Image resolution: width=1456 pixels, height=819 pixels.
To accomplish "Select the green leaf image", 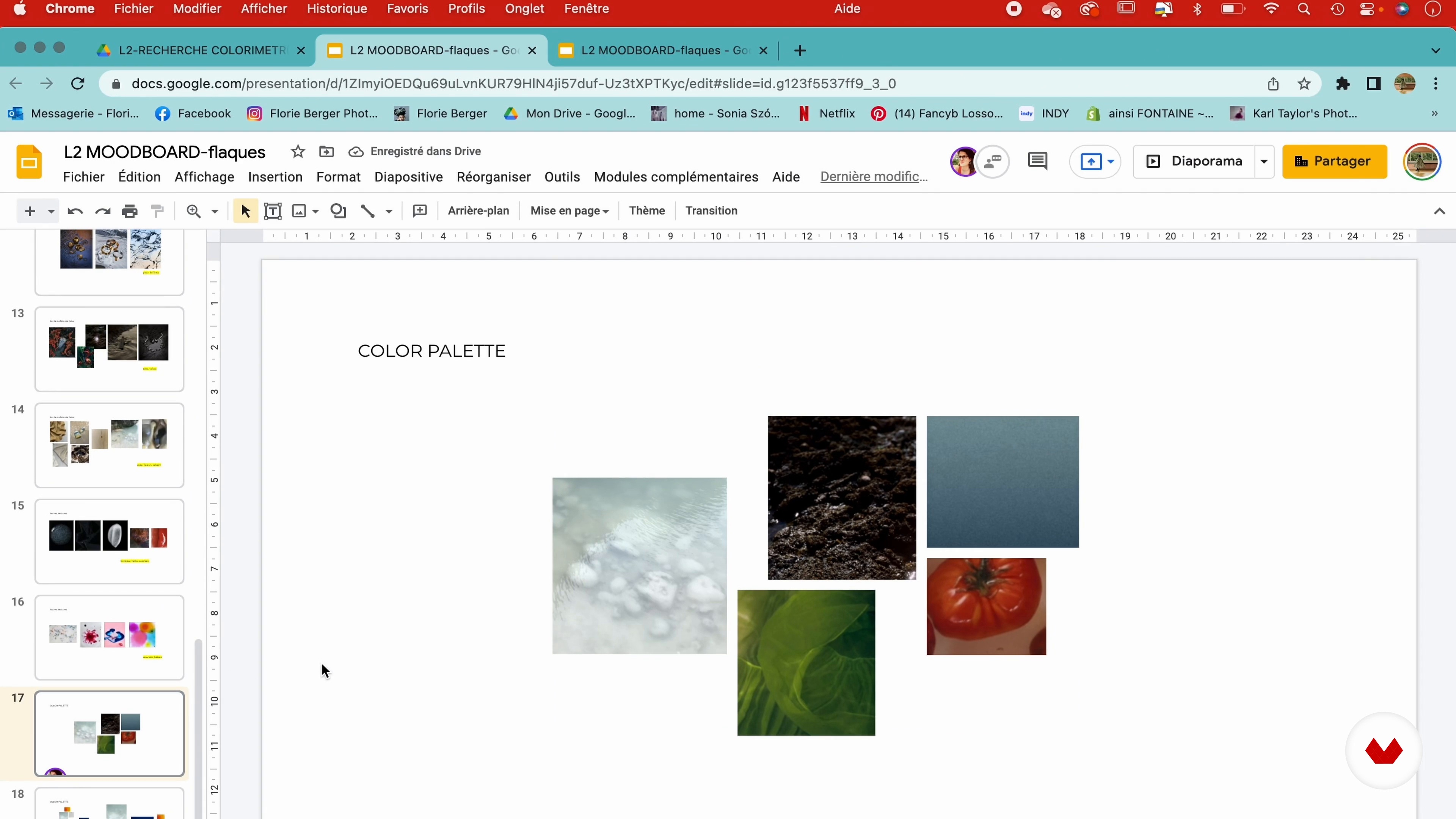I will 806,663.
